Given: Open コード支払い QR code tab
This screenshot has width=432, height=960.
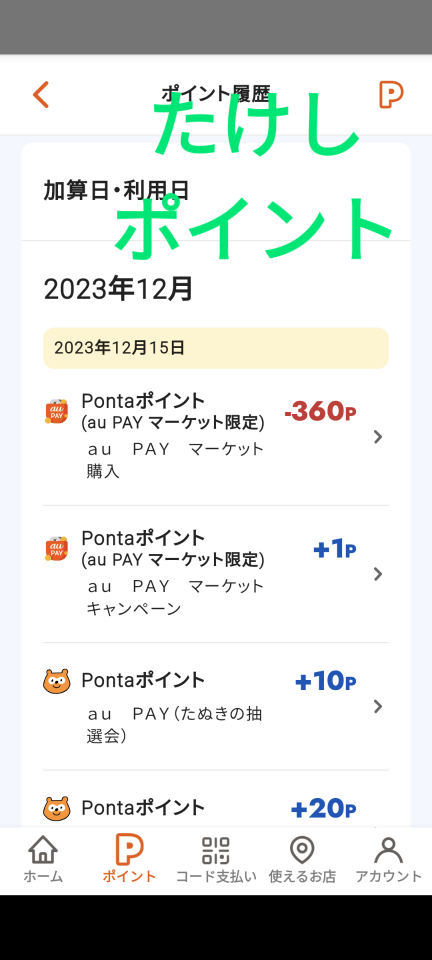Looking at the screenshot, I should (x=216, y=860).
